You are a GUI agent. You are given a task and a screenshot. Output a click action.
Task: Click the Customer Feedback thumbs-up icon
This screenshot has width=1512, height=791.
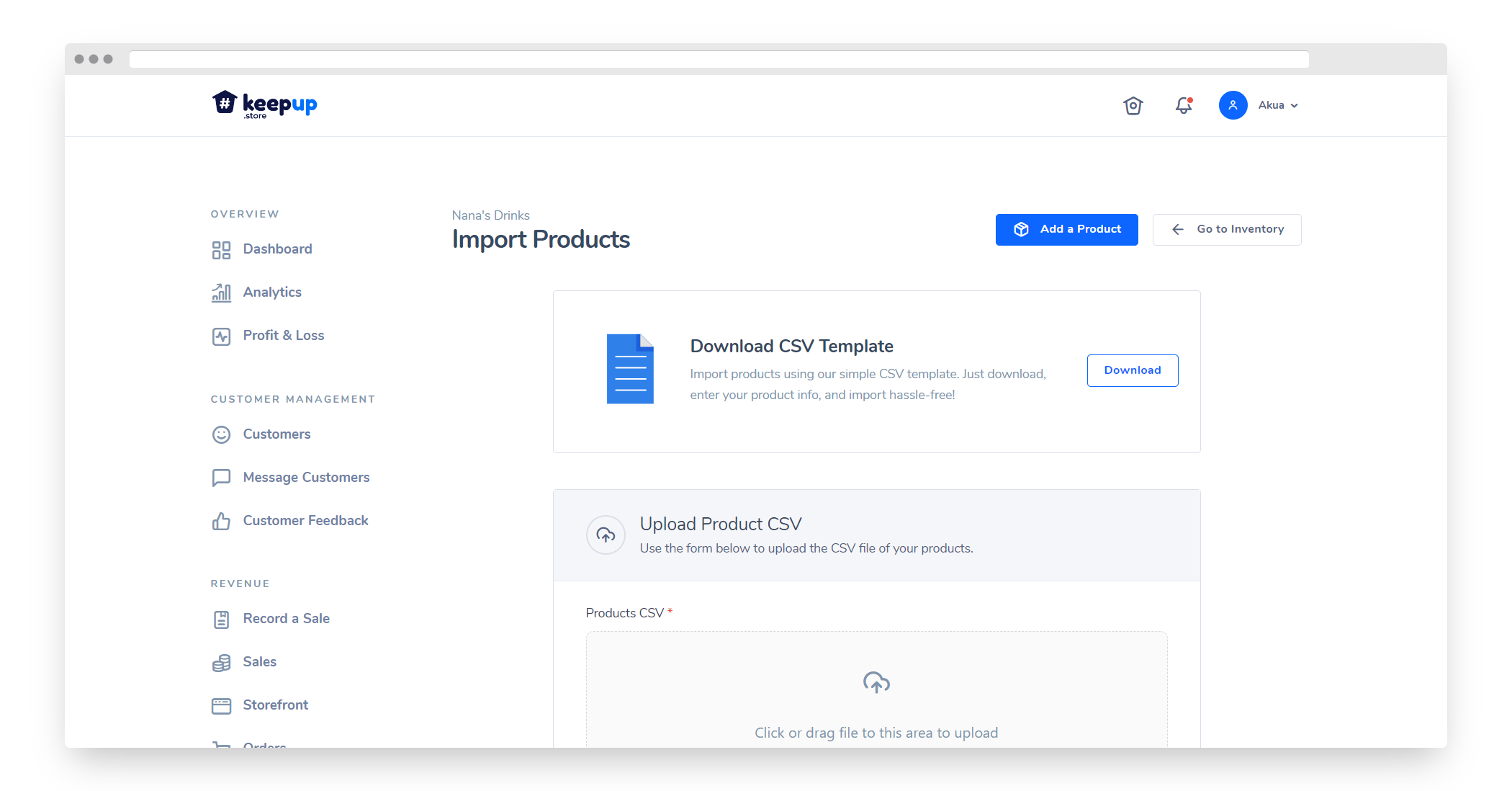[221, 521]
